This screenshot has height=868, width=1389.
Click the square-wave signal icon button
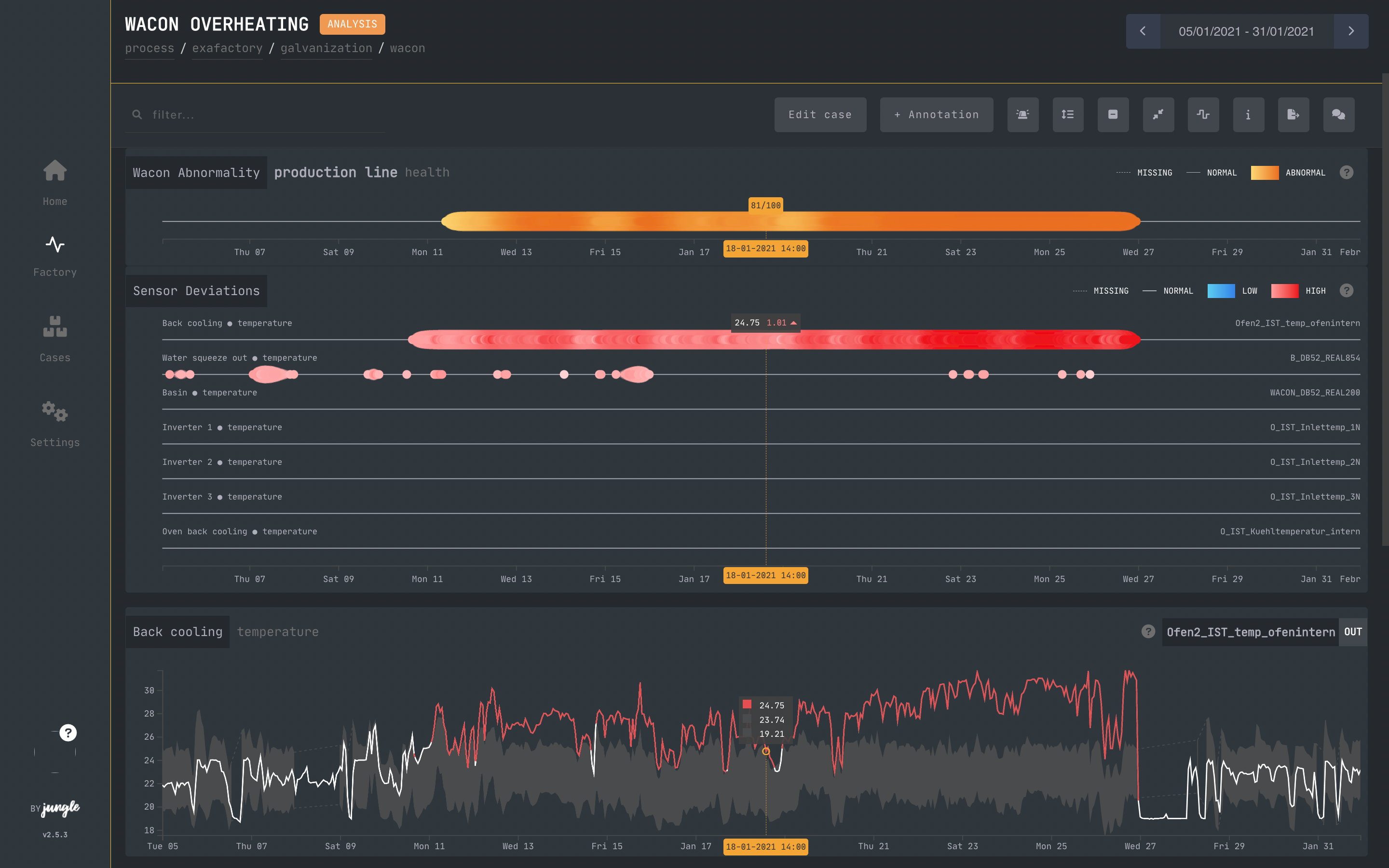pyautogui.click(x=1203, y=115)
